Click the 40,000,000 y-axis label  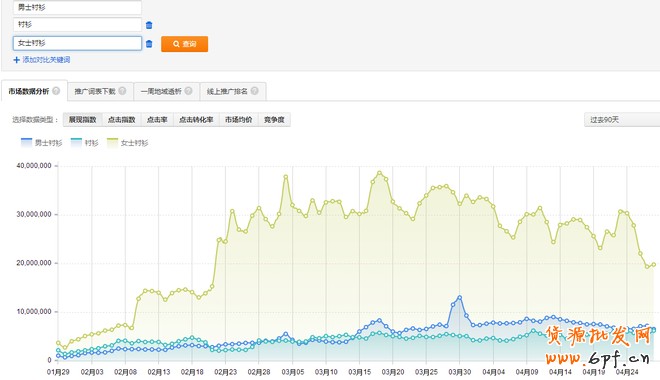[34, 166]
